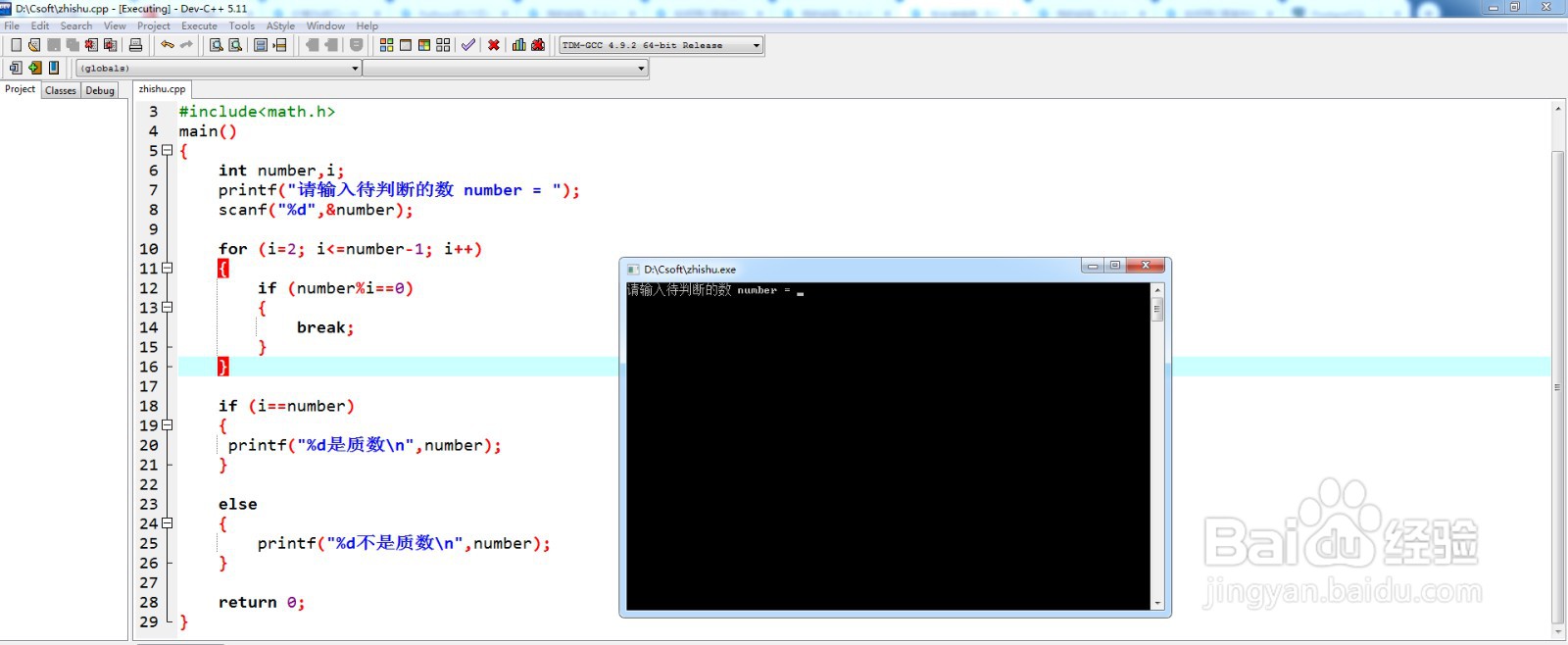The image size is (1568, 645).
Task: Select the zhishu.cpp editor tab
Action: pos(162,89)
